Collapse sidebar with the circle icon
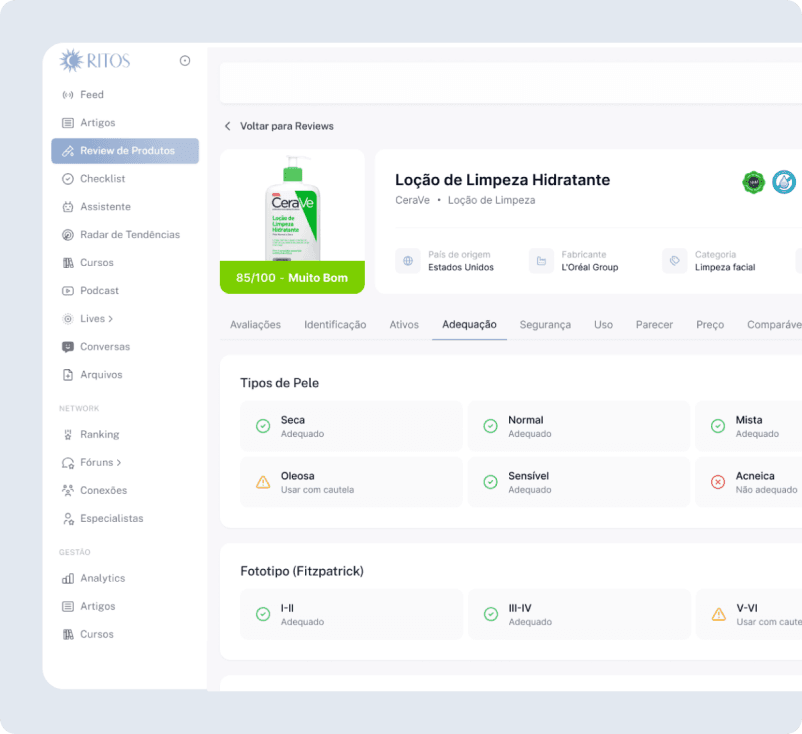802x734 pixels. pos(185,61)
